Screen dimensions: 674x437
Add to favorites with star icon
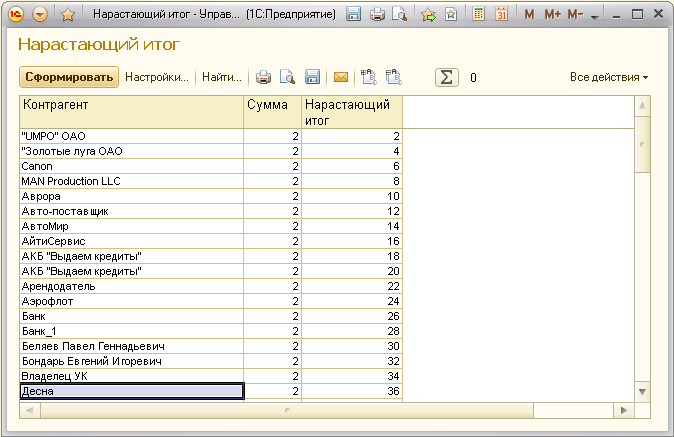coord(68,15)
